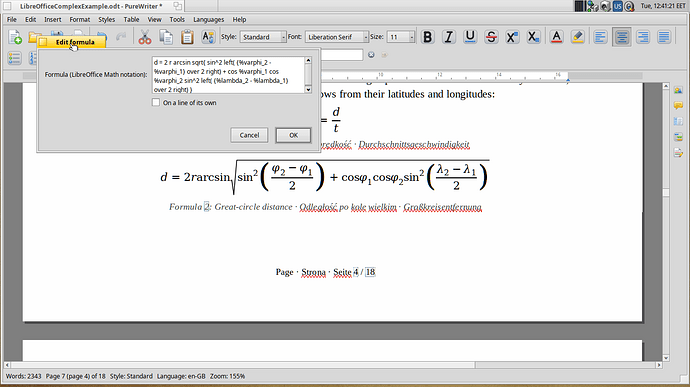Open the Table menu
The width and height of the screenshot is (690, 387).
[131, 19]
